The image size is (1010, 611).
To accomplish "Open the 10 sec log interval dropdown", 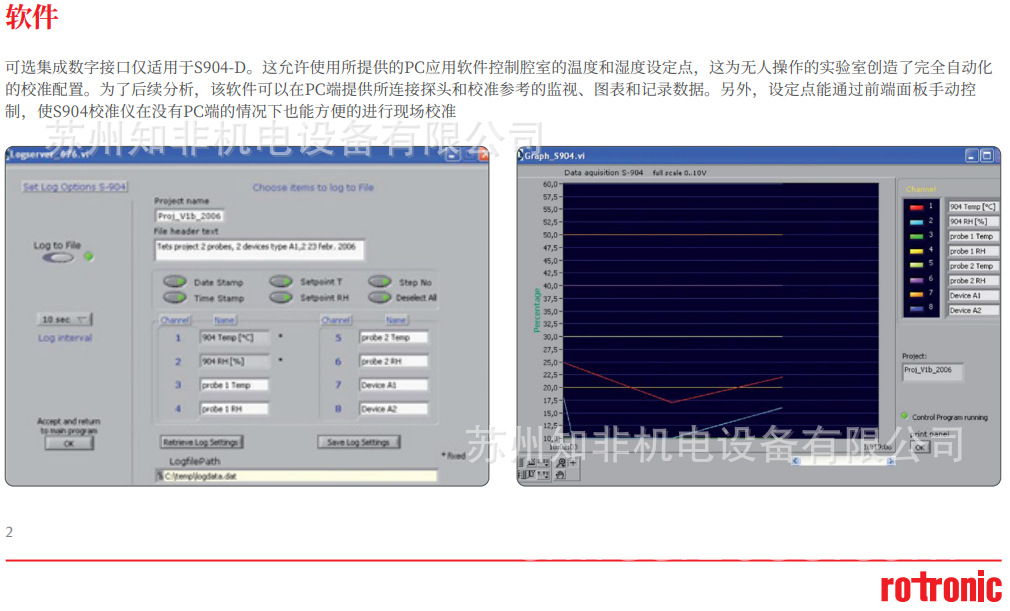I will pyautogui.click(x=64, y=319).
